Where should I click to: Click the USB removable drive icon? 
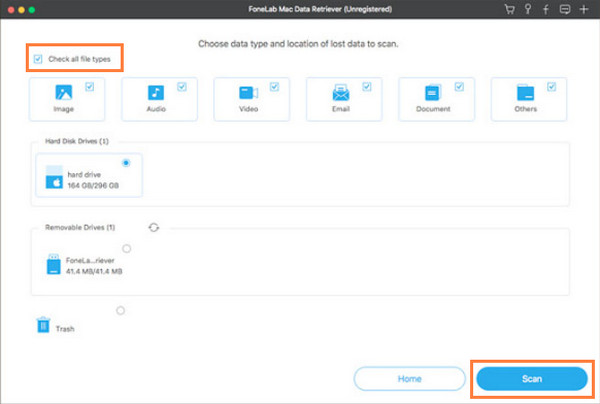coord(54,264)
